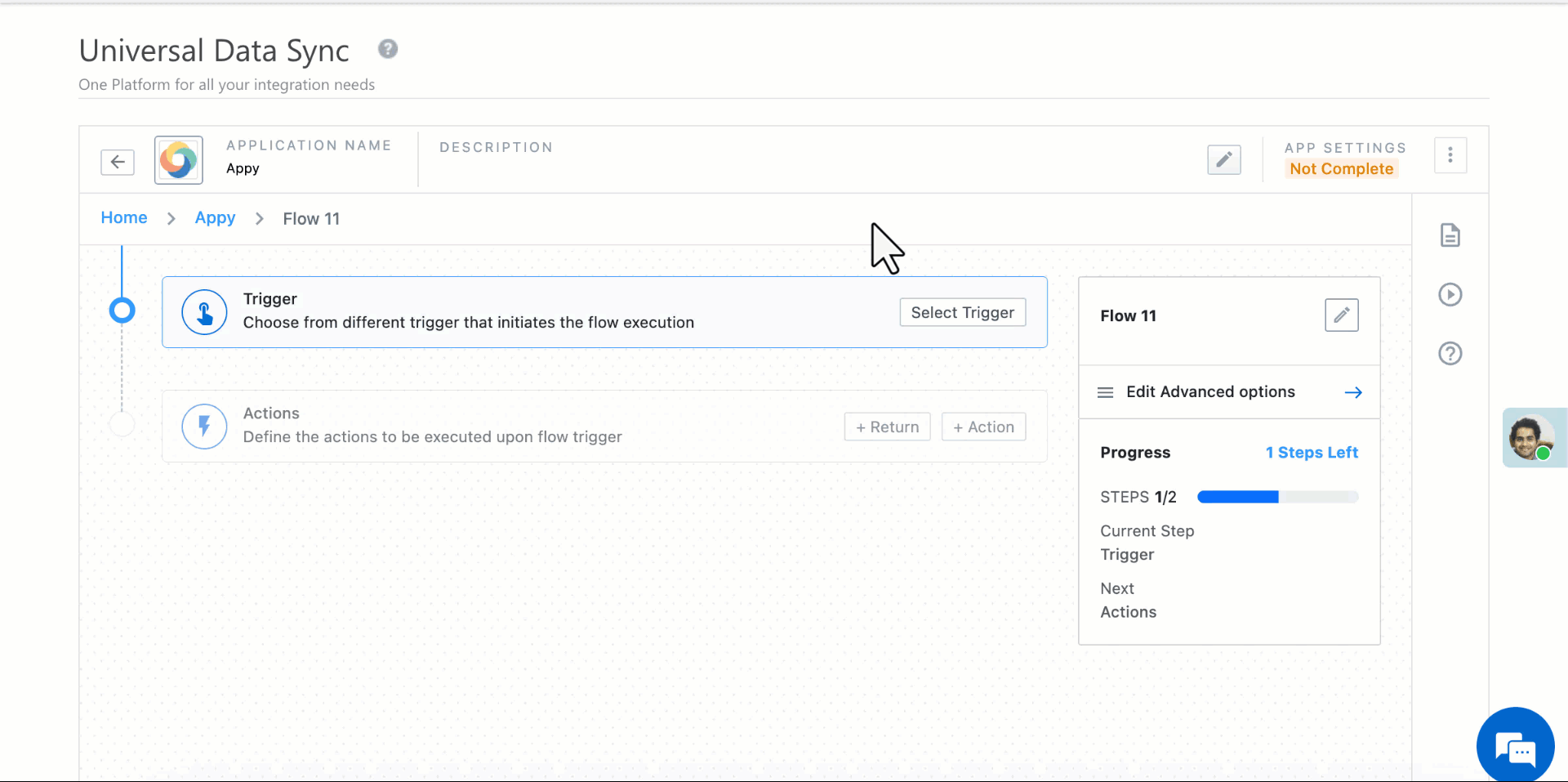Select the Trigger step icon
The image size is (1568, 782).
(203, 311)
